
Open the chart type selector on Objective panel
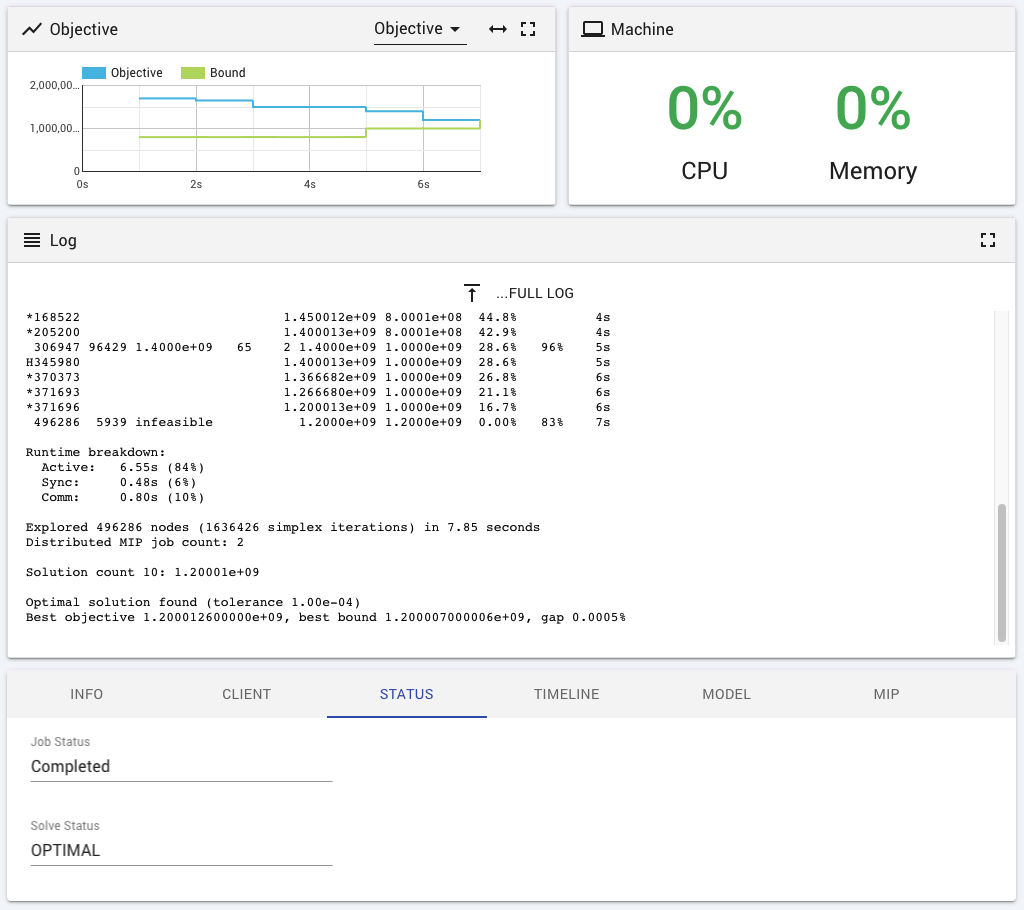[419, 29]
